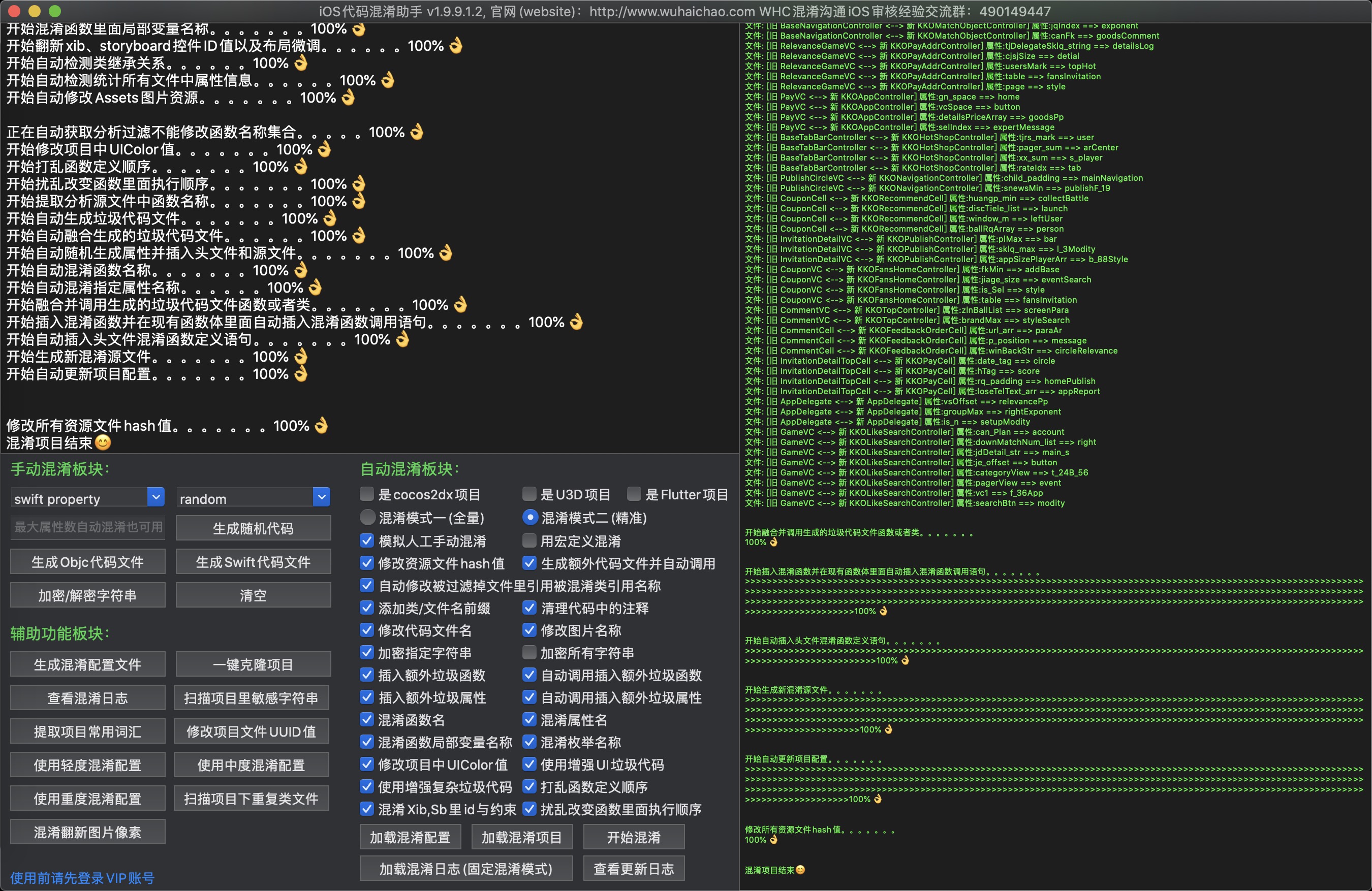Enable 用宏定义混淆 checkbox
Image resolution: width=1372 pixels, height=891 pixels.
(529, 540)
